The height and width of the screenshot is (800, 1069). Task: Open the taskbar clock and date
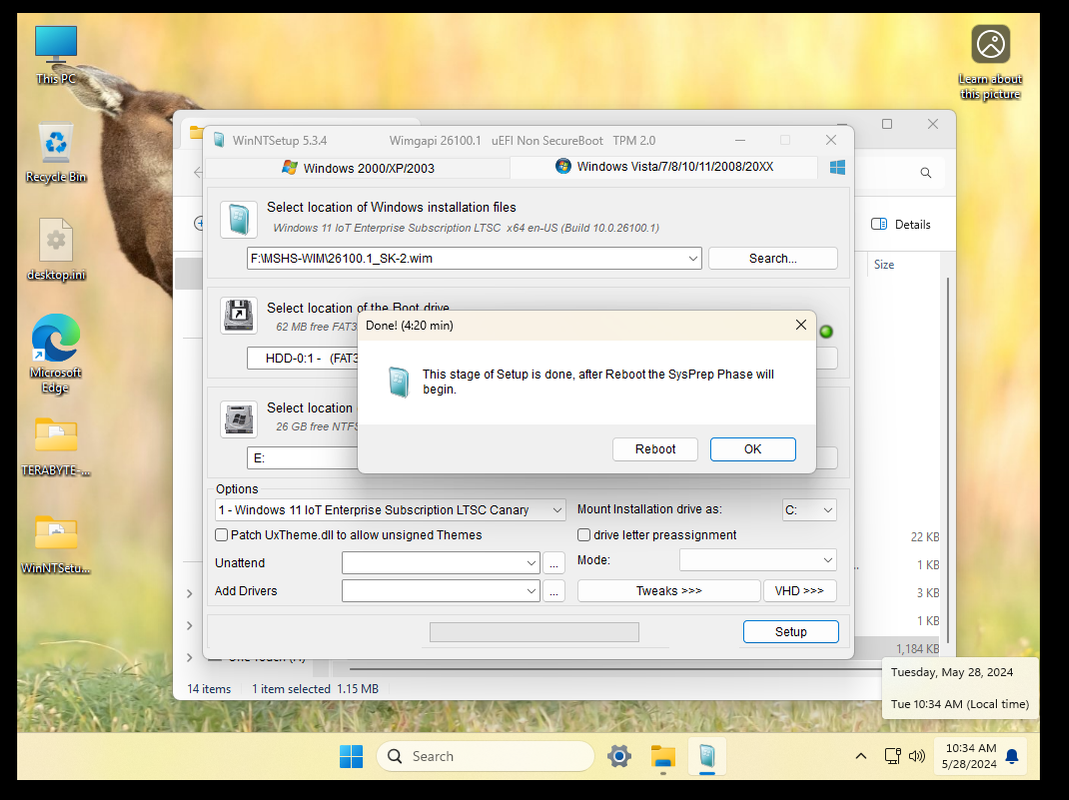(969, 756)
